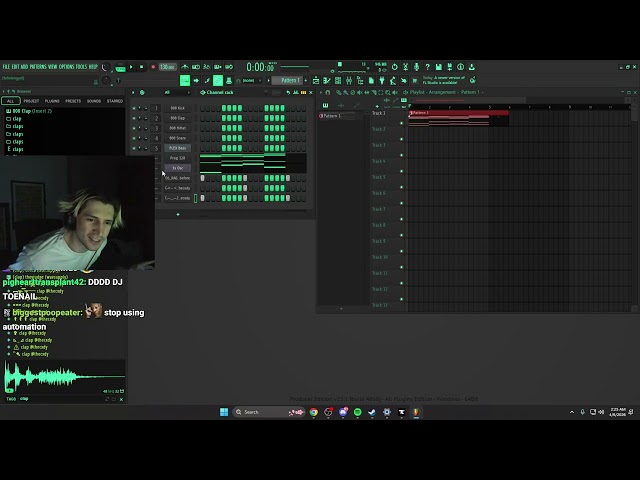
Task: Open Spotify from the taskbar
Action: coord(358,412)
